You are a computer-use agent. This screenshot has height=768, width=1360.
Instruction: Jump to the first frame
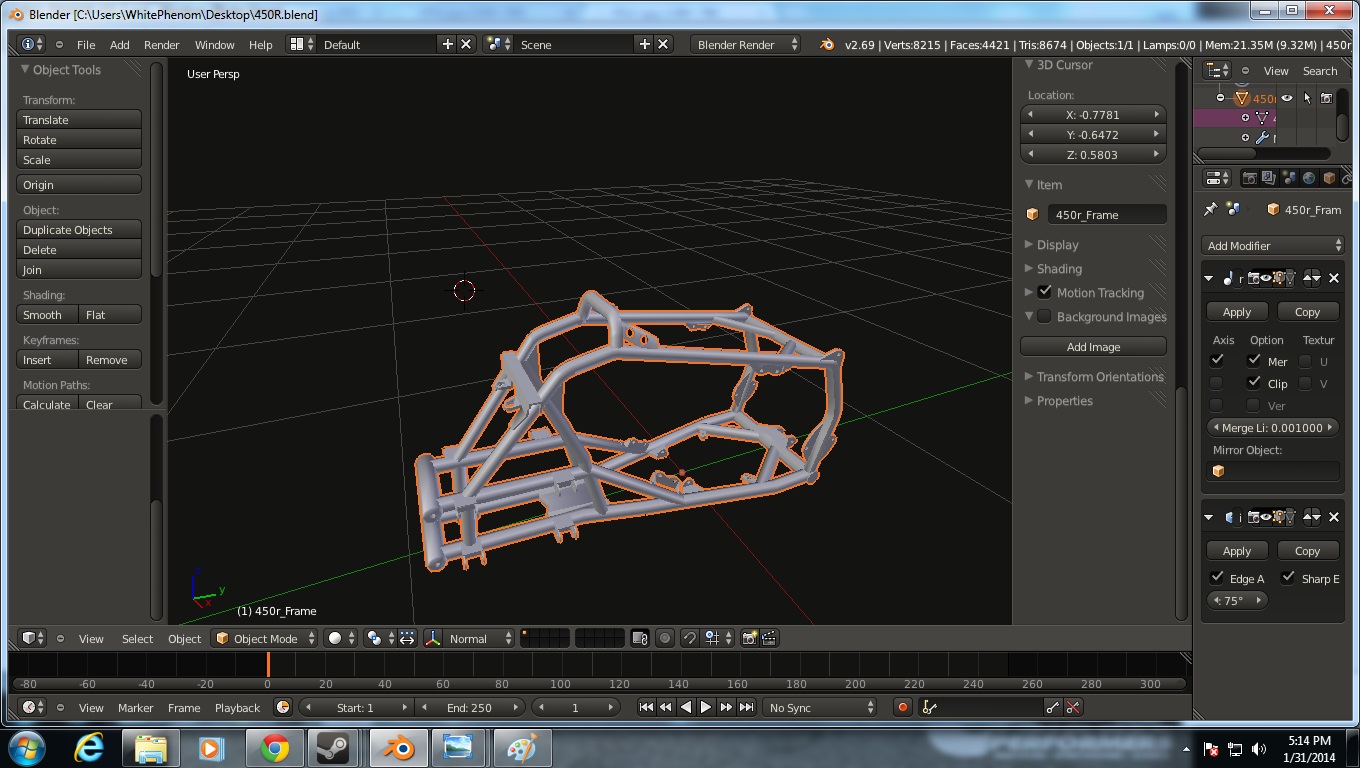coord(646,707)
